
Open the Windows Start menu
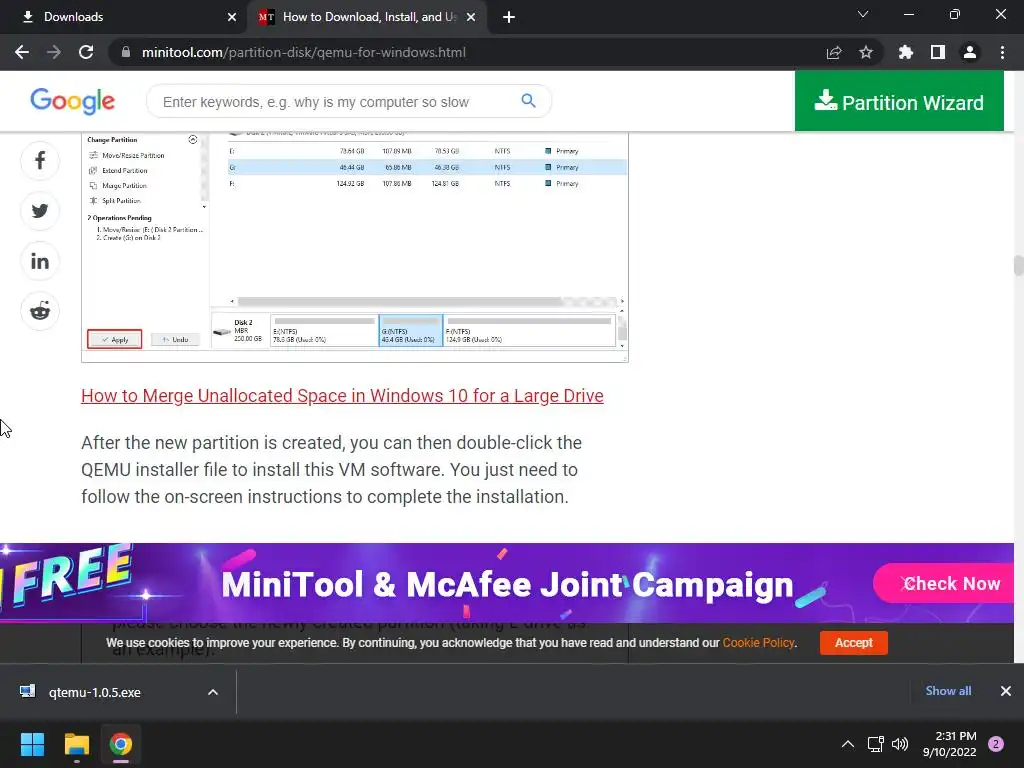32,744
